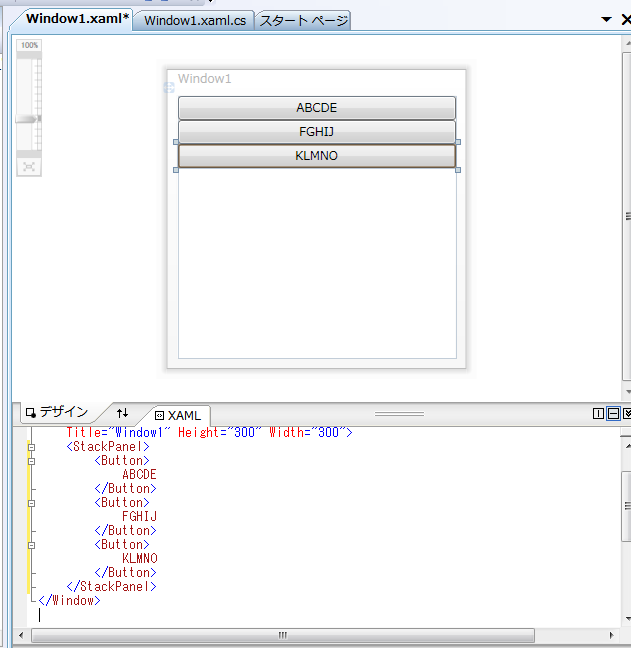
Task: Click the horizontal scrollbar in XAML editor
Action: pyautogui.click(x=283, y=635)
